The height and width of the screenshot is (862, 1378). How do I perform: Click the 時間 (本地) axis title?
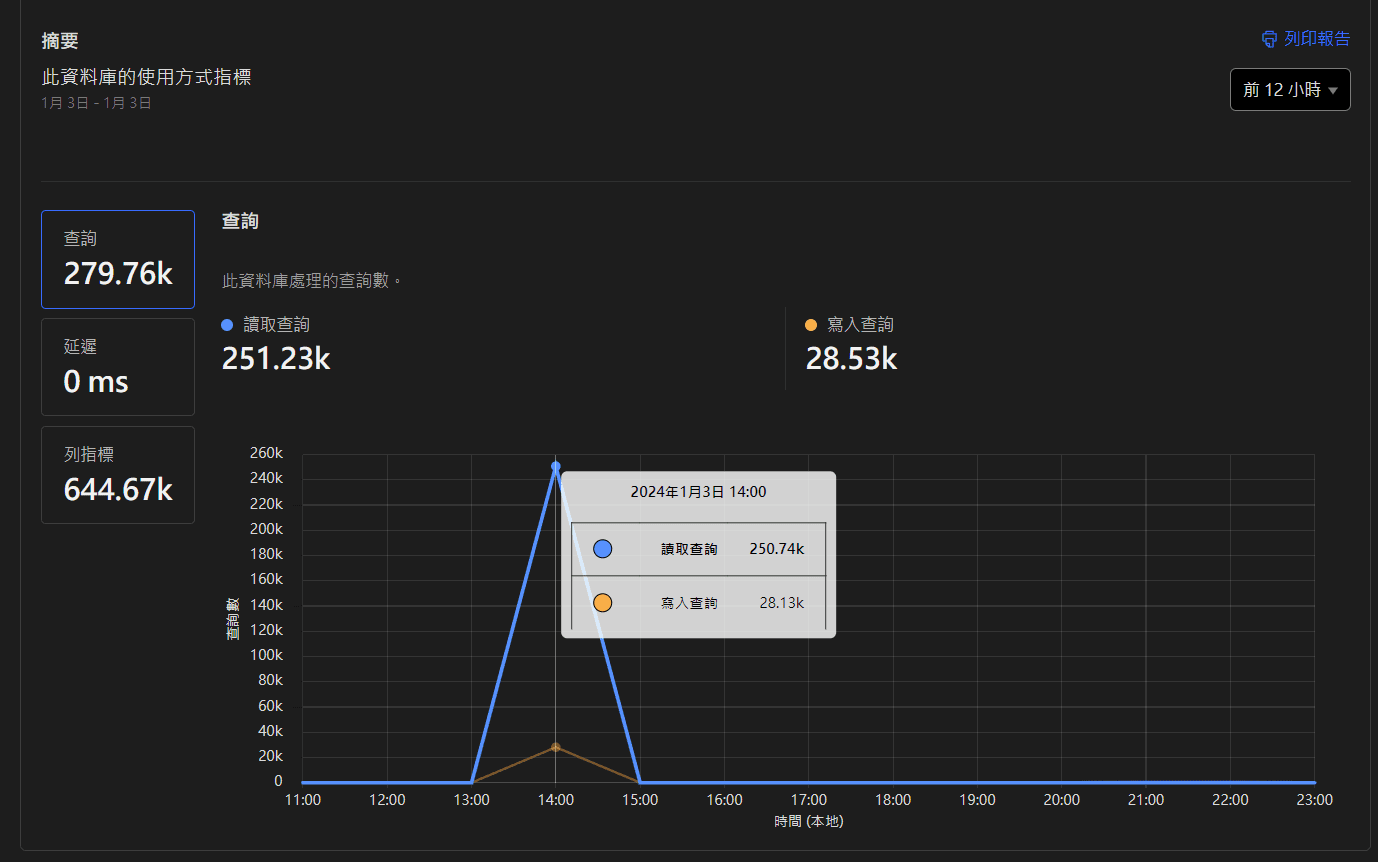[809, 822]
